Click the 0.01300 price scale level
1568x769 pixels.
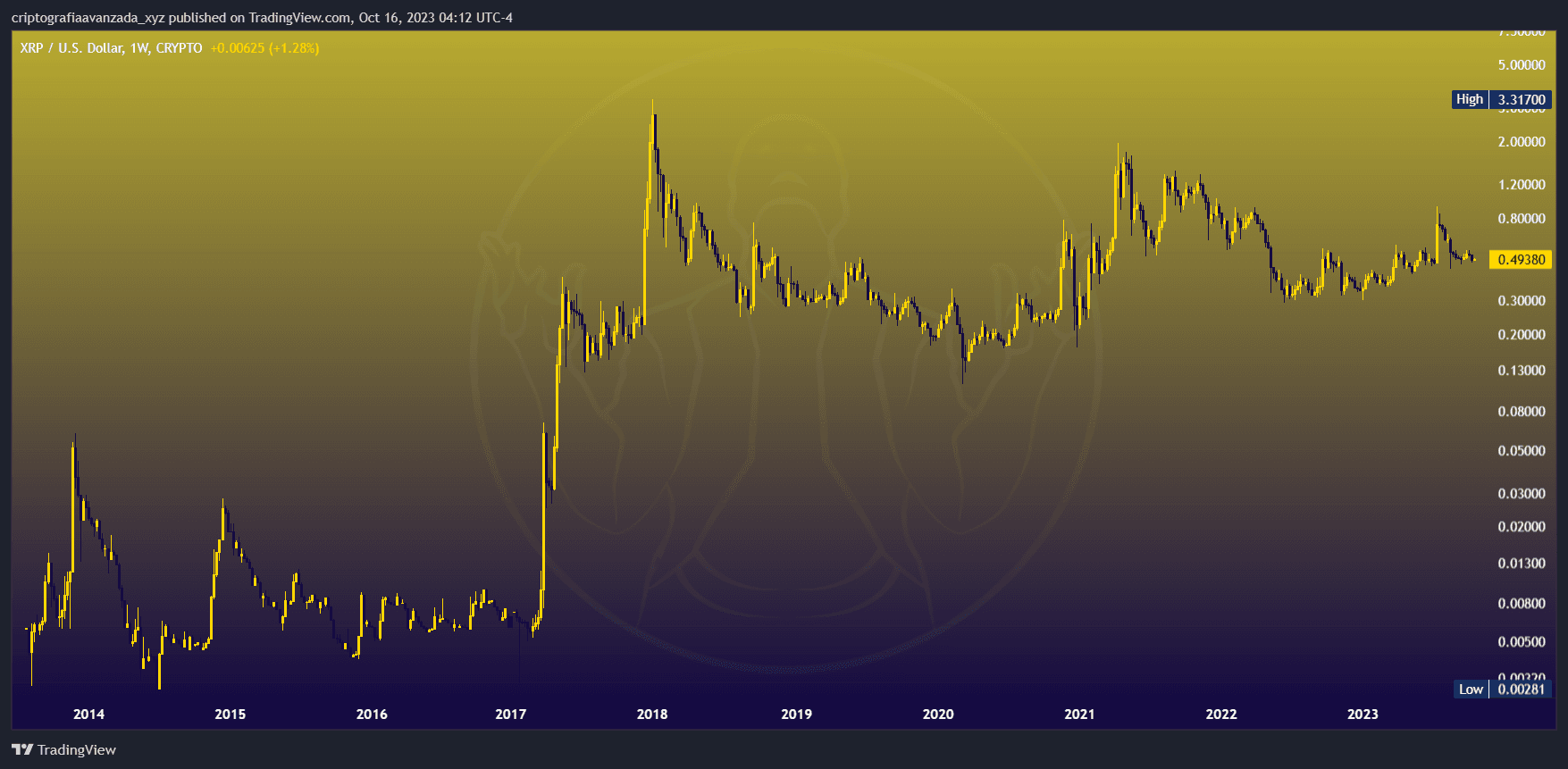coord(1522,564)
